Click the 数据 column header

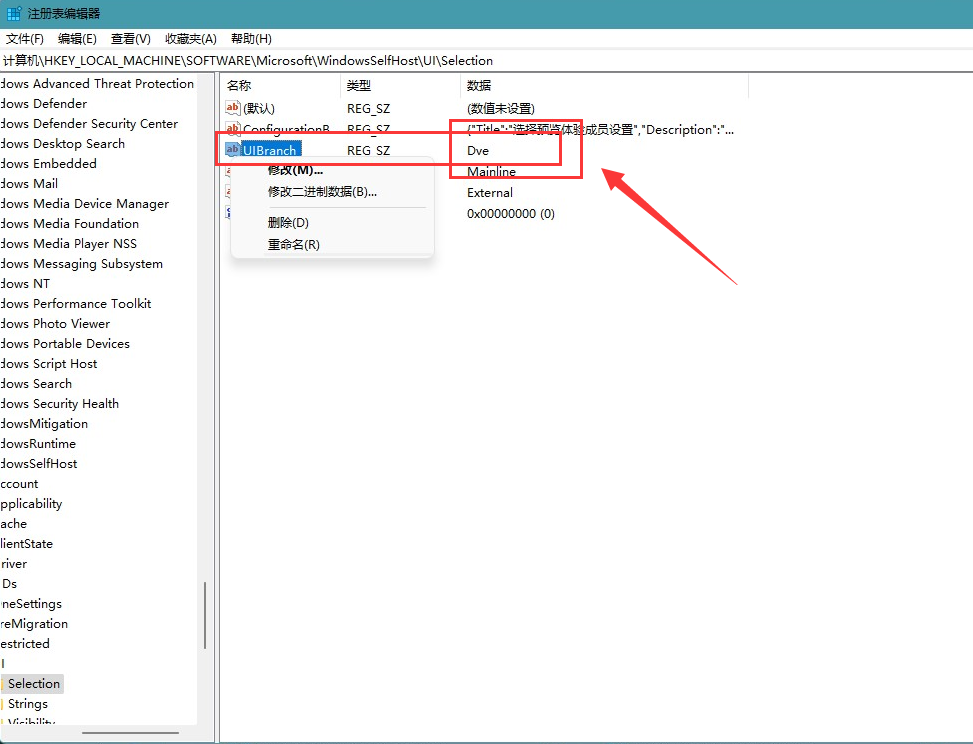(x=478, y=85)
